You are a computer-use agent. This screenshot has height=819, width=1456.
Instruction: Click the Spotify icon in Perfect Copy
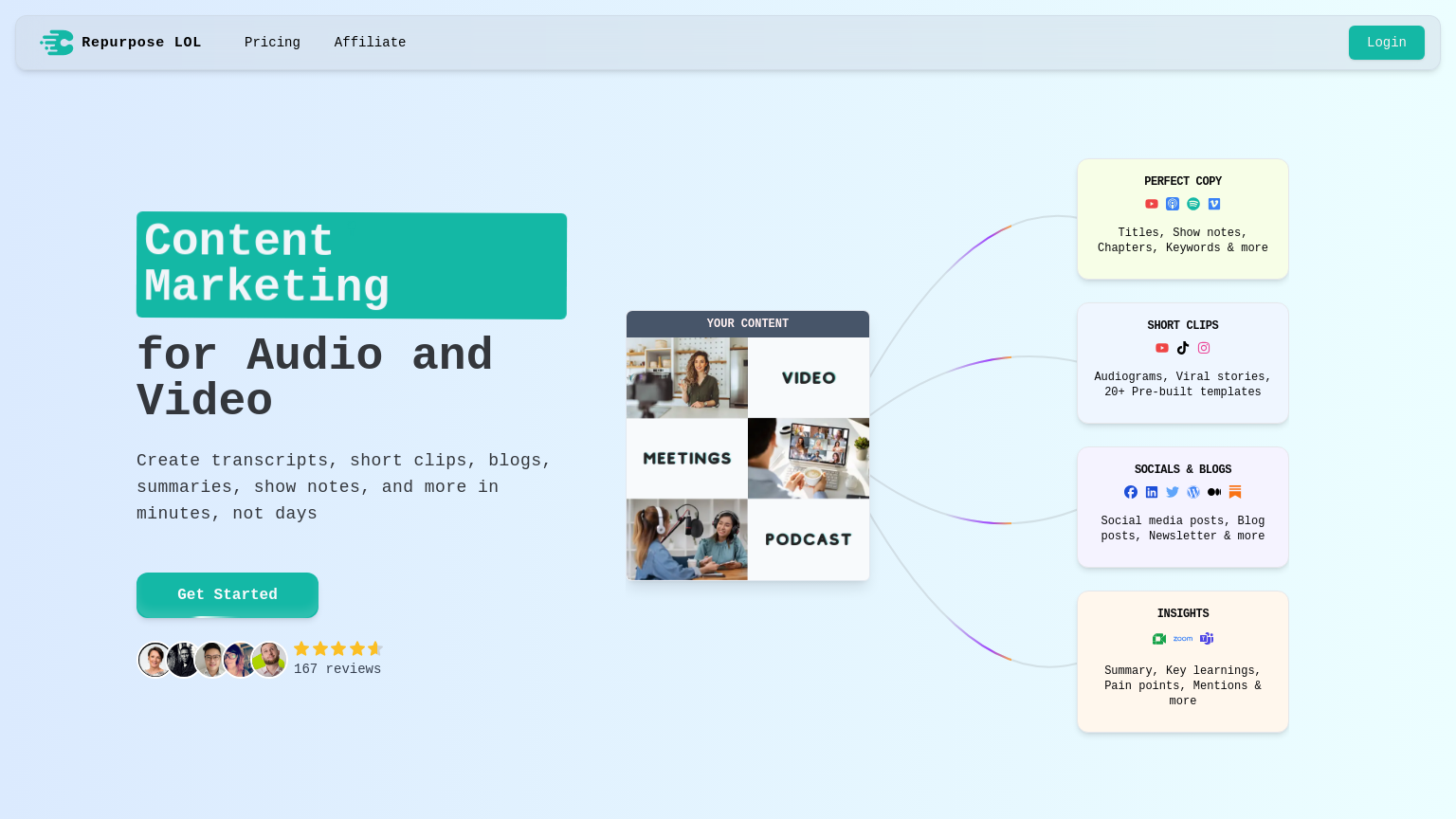1193,204
